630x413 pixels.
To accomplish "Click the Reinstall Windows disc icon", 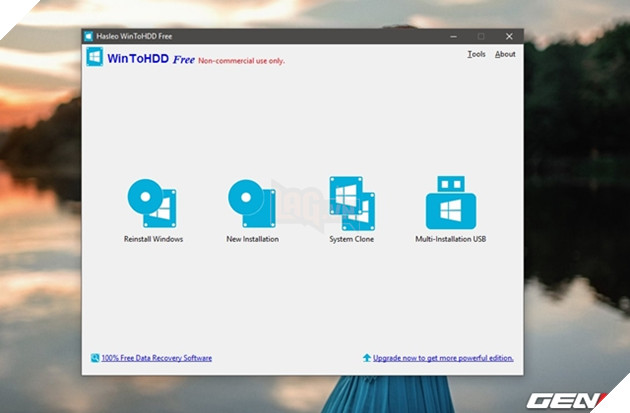I will point(152,205).
